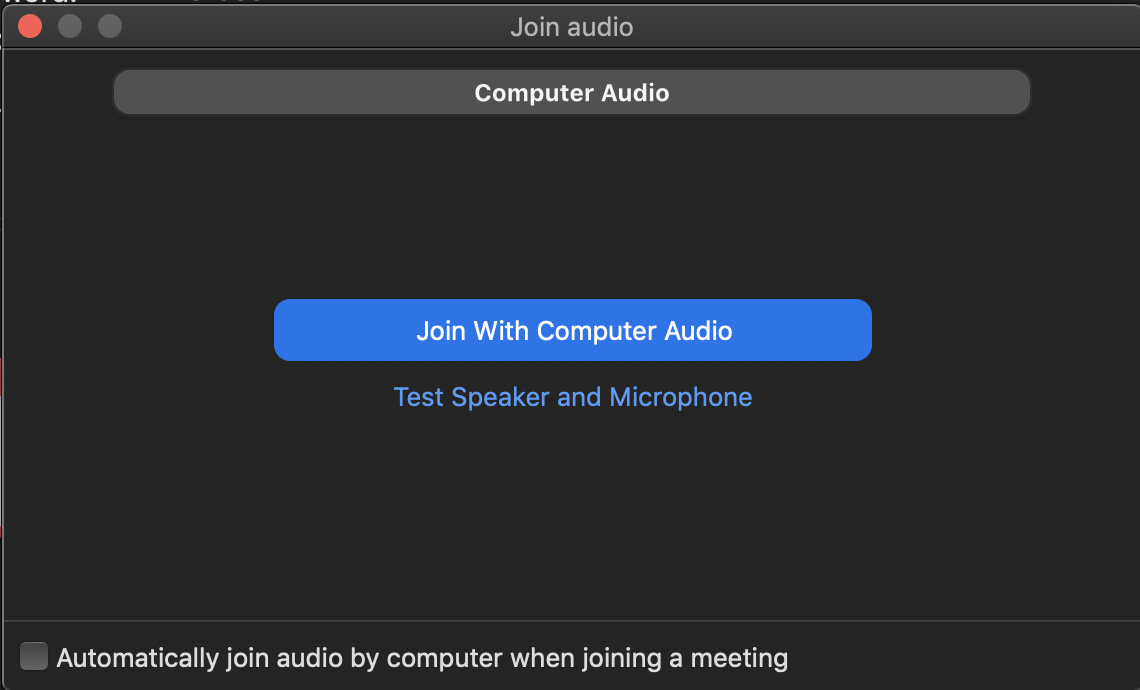Image resolution: width=1140 pixels, height=690 pixels.
Task: Click Join With Computer Audio button
Action: pos(573,330)
